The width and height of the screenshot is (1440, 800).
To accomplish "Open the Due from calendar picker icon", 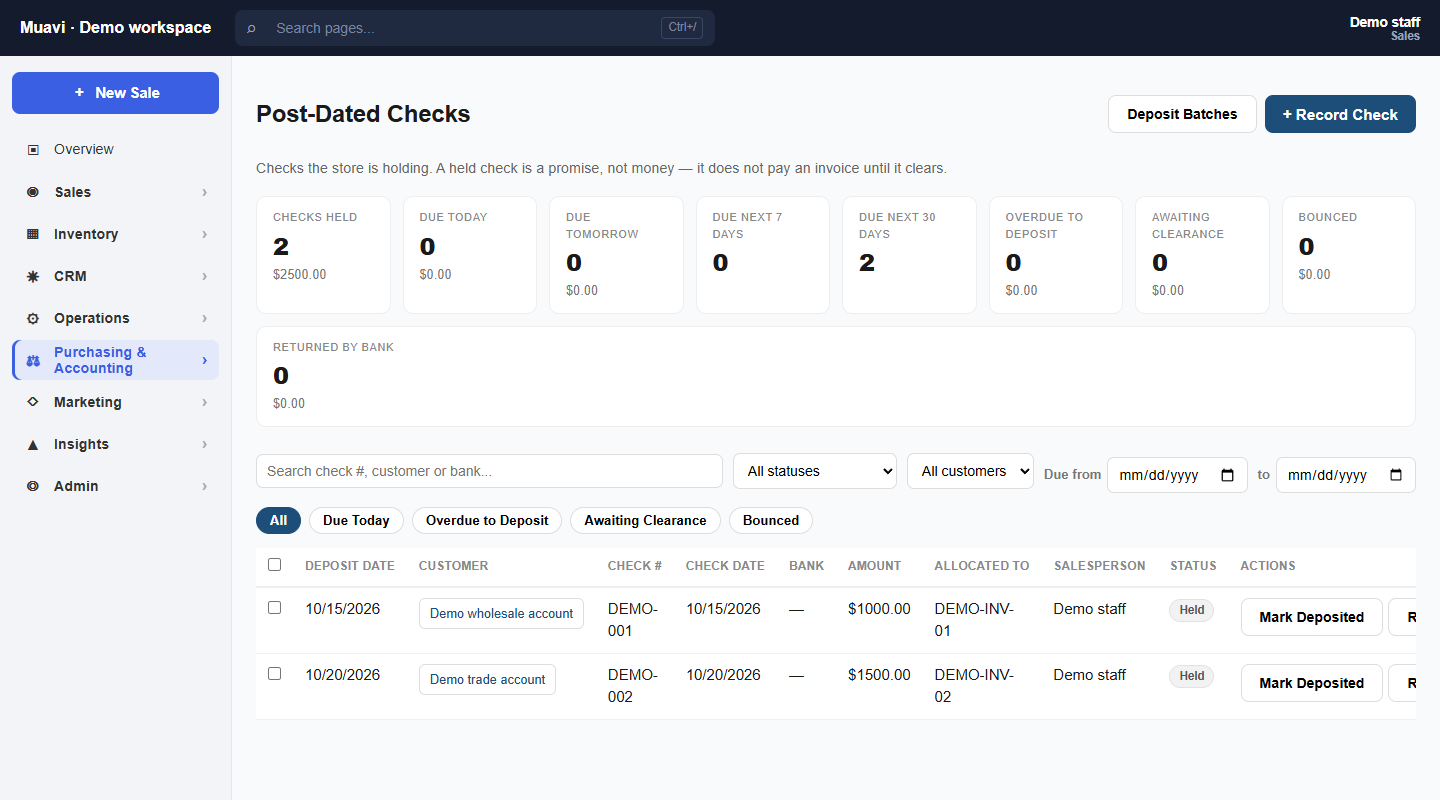I will (x=1228, y=475).
